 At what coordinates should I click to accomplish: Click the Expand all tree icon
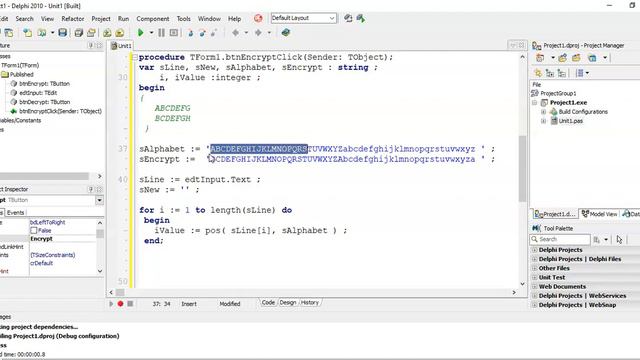550,73
